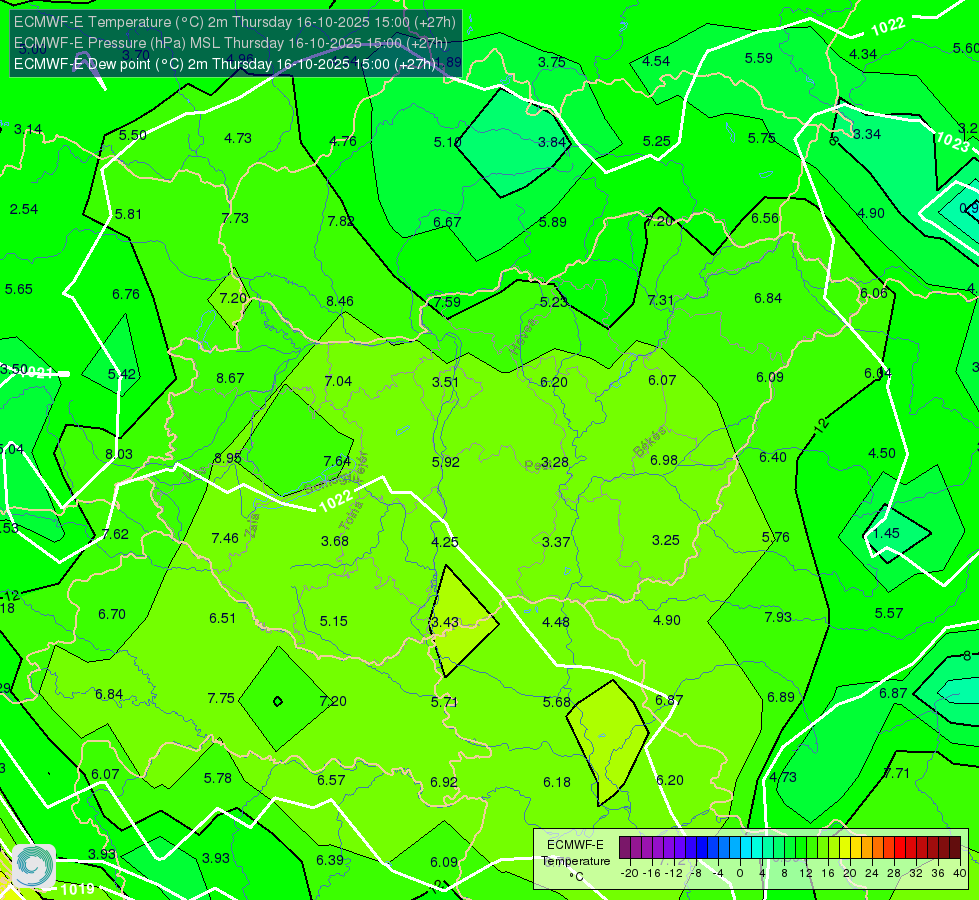
Task: Click the 6.98 dew point value
Action: [x=664, y=460]
